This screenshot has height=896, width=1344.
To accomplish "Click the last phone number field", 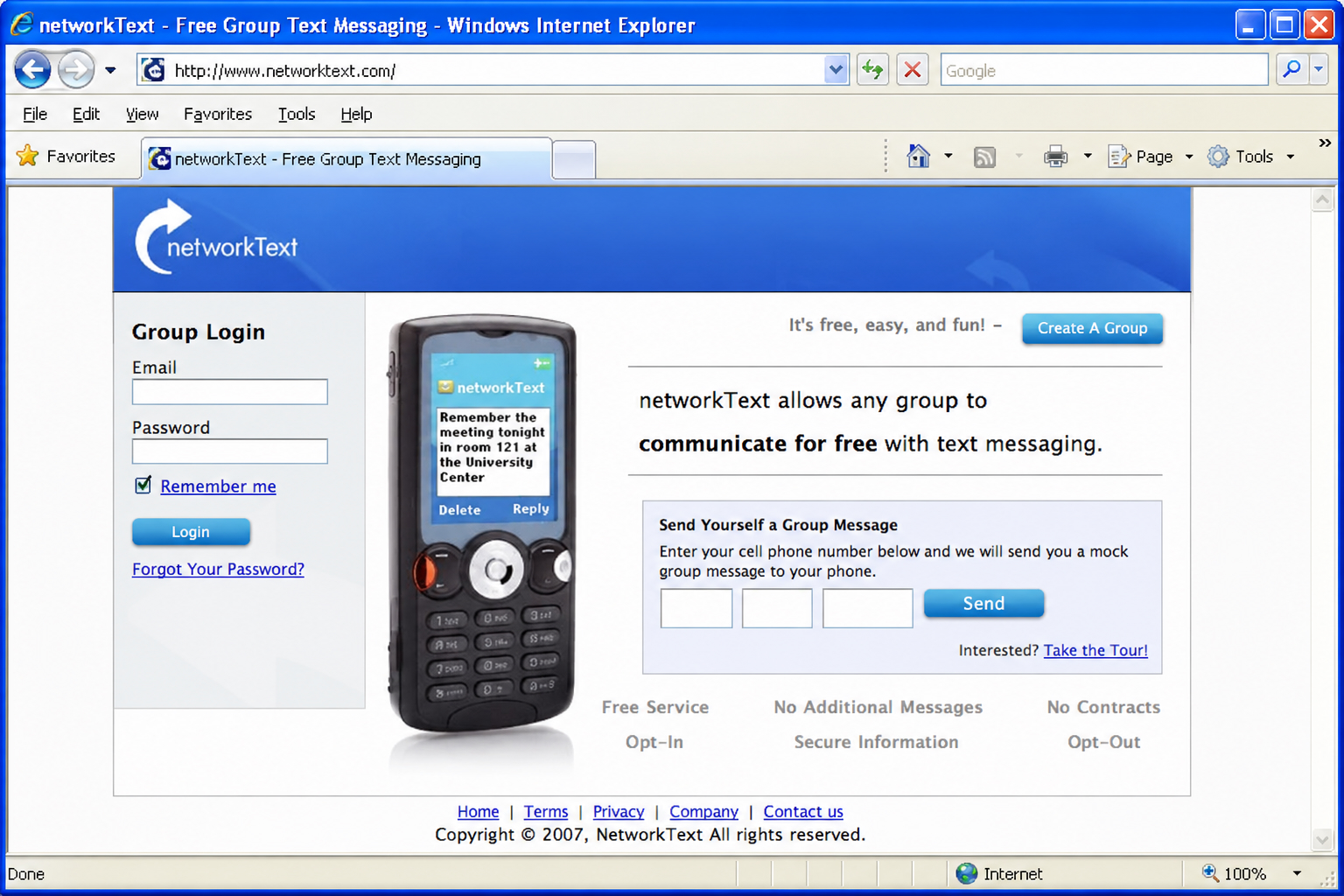I will click(867, 608).
